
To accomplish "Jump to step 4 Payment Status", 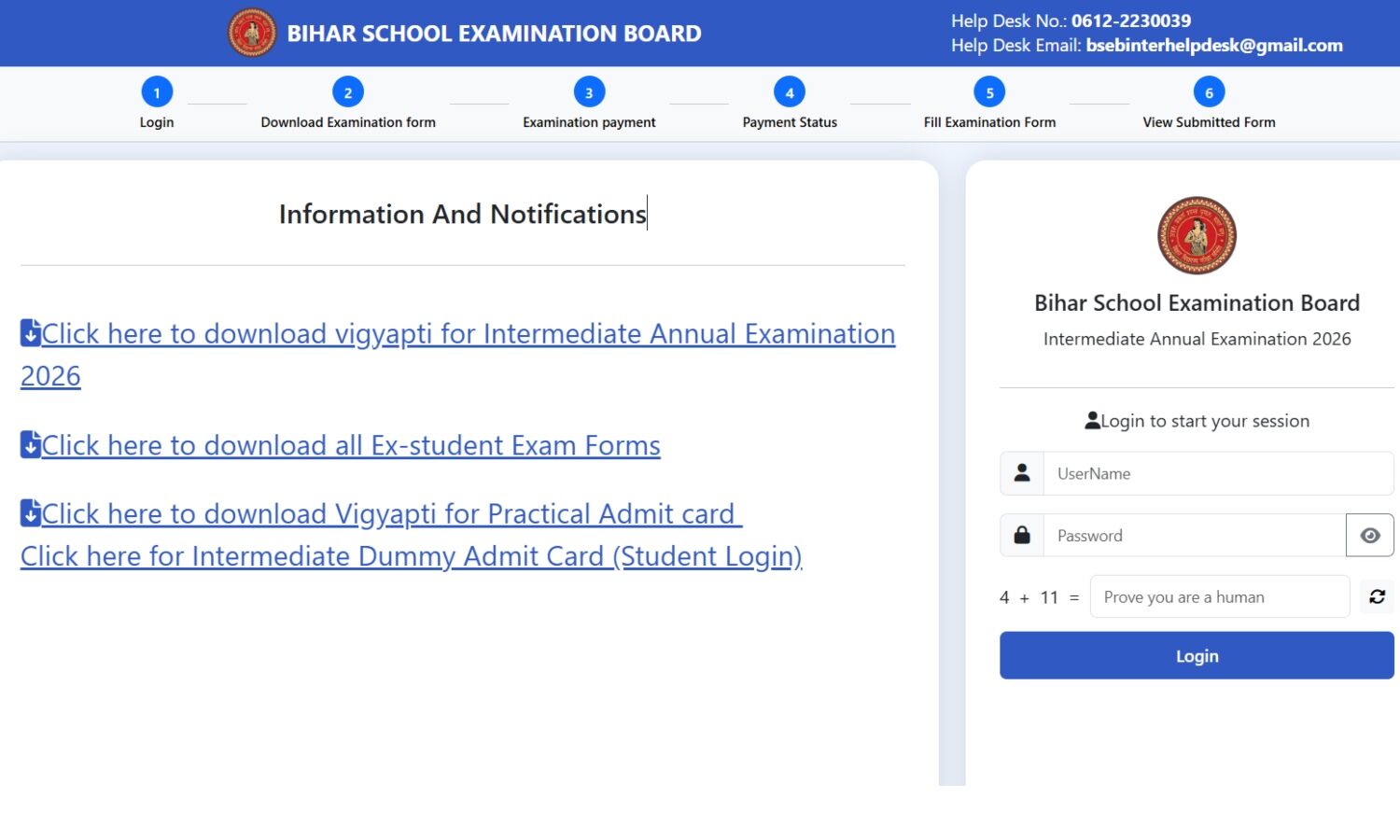I will coord(790,92).
